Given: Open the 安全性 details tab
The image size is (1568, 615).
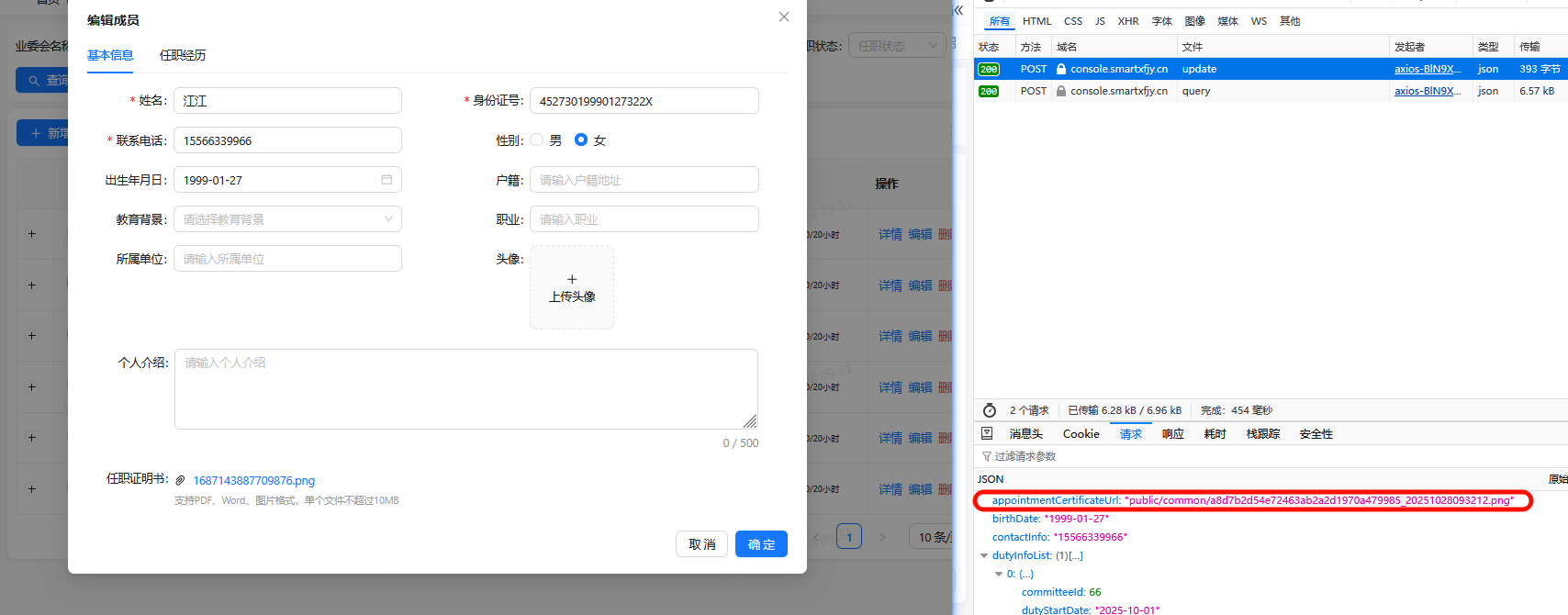Looking at the screenshot, I should (1316, 434).
